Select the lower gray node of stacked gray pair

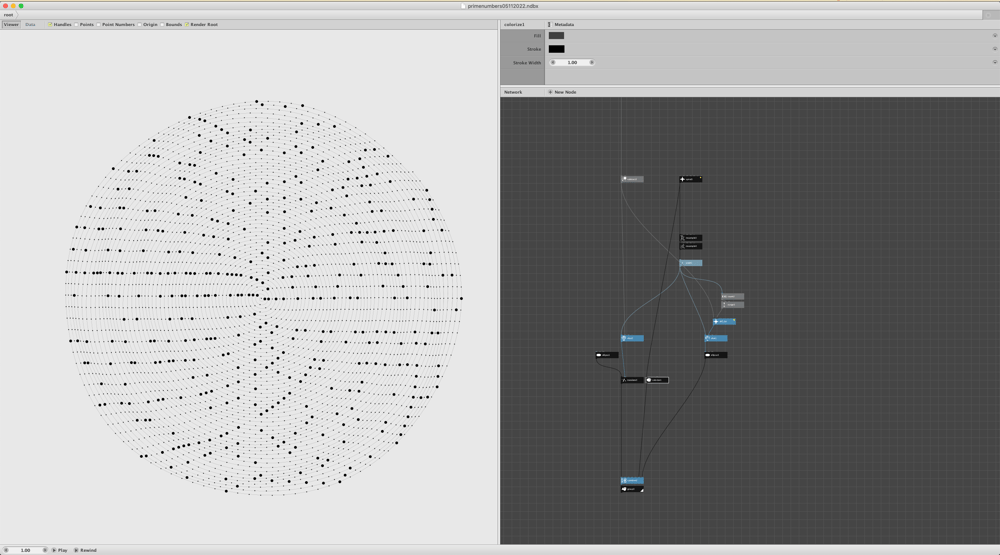[732, 305]
